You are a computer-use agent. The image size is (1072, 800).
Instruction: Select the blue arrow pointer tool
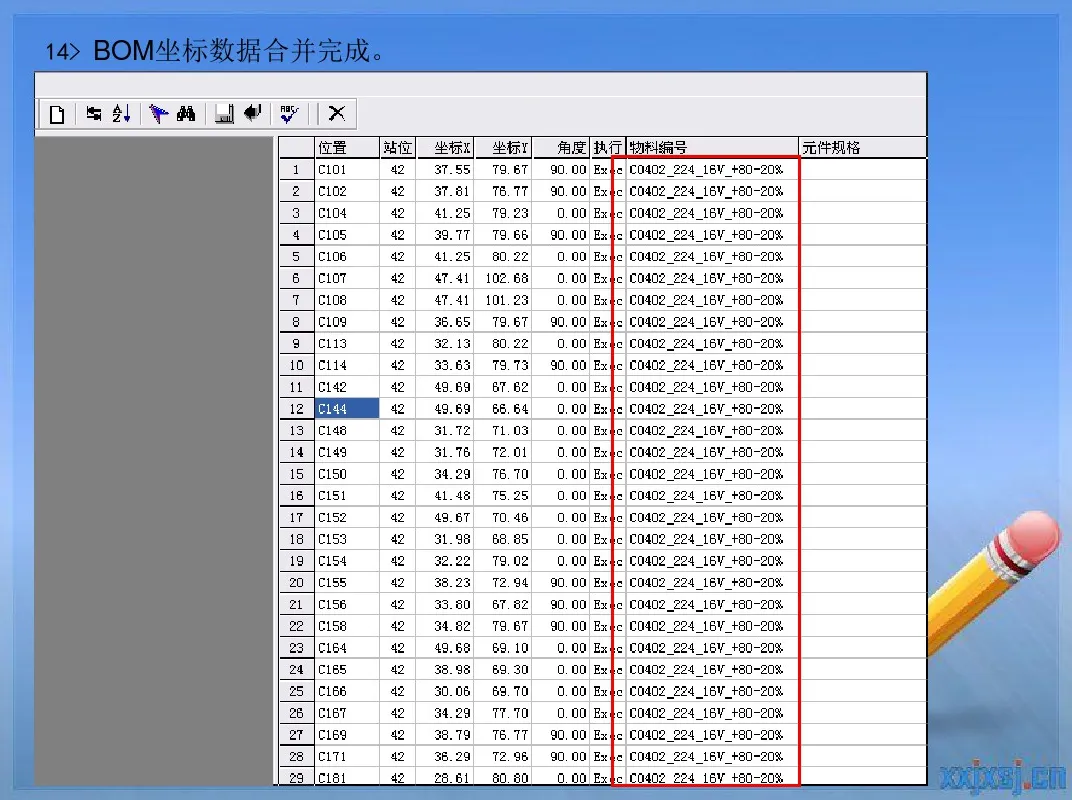click(158, 114)
